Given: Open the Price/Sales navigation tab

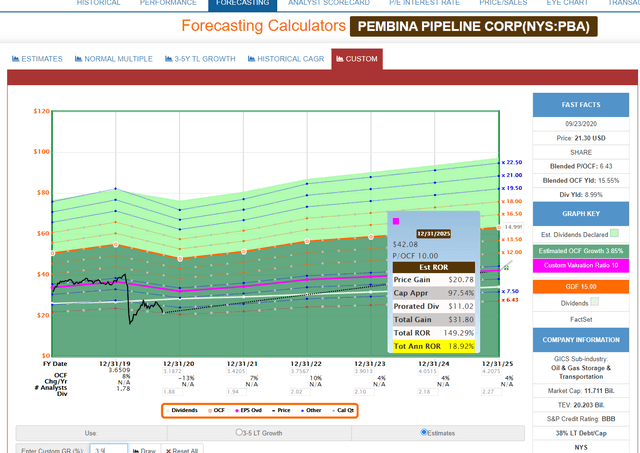Looking at the screenshot, I should pos(503,3).
